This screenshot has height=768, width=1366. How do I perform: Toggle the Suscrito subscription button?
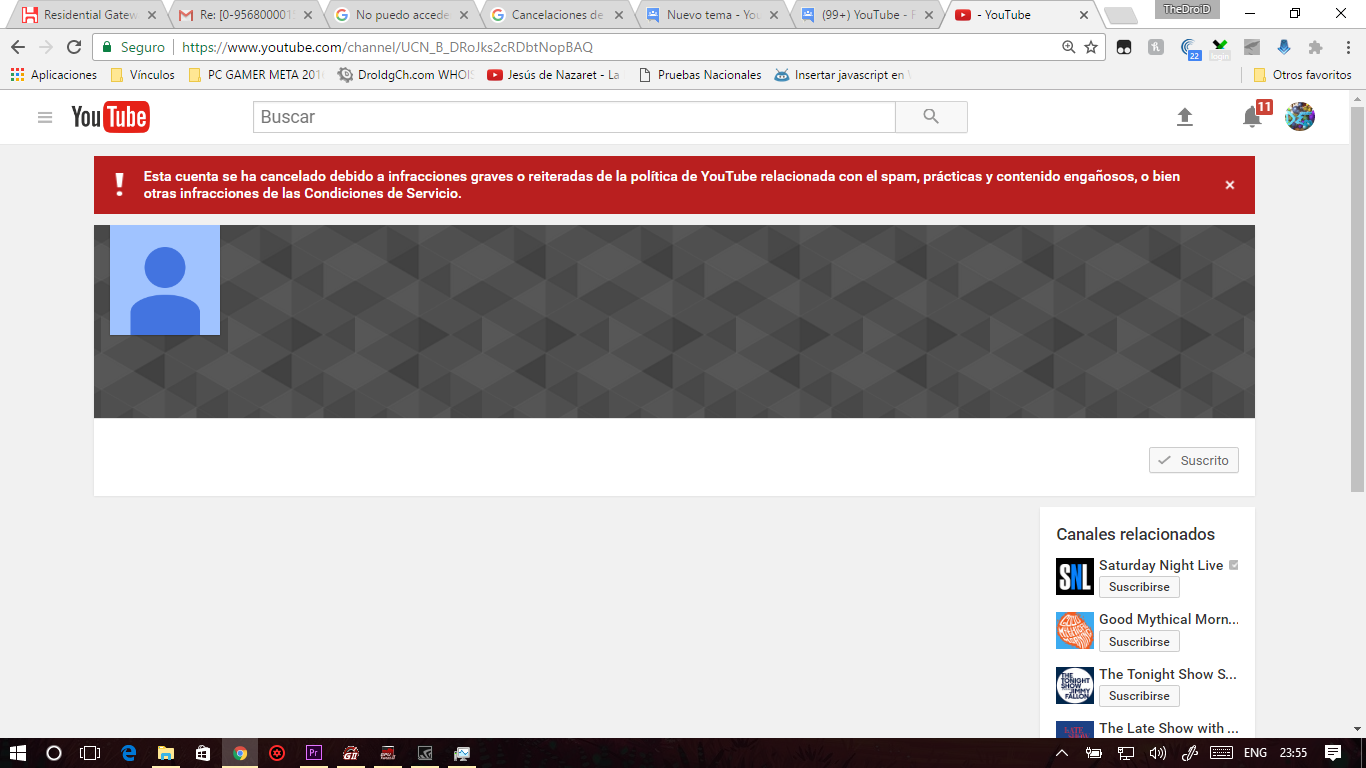pos(1194,460)
